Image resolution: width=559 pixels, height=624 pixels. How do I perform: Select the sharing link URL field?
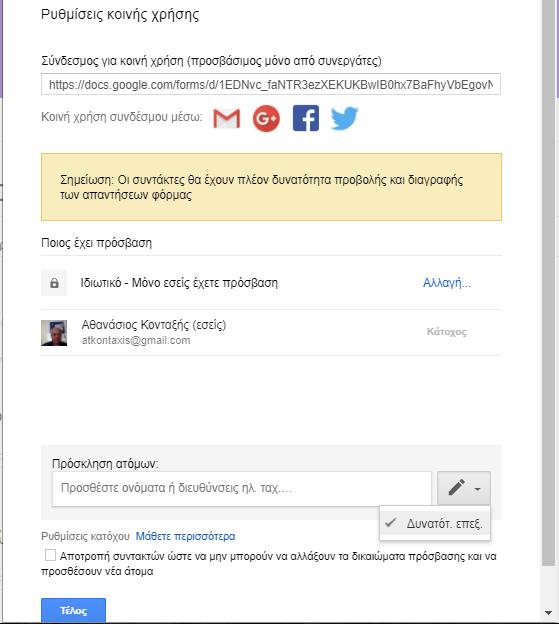271,84
